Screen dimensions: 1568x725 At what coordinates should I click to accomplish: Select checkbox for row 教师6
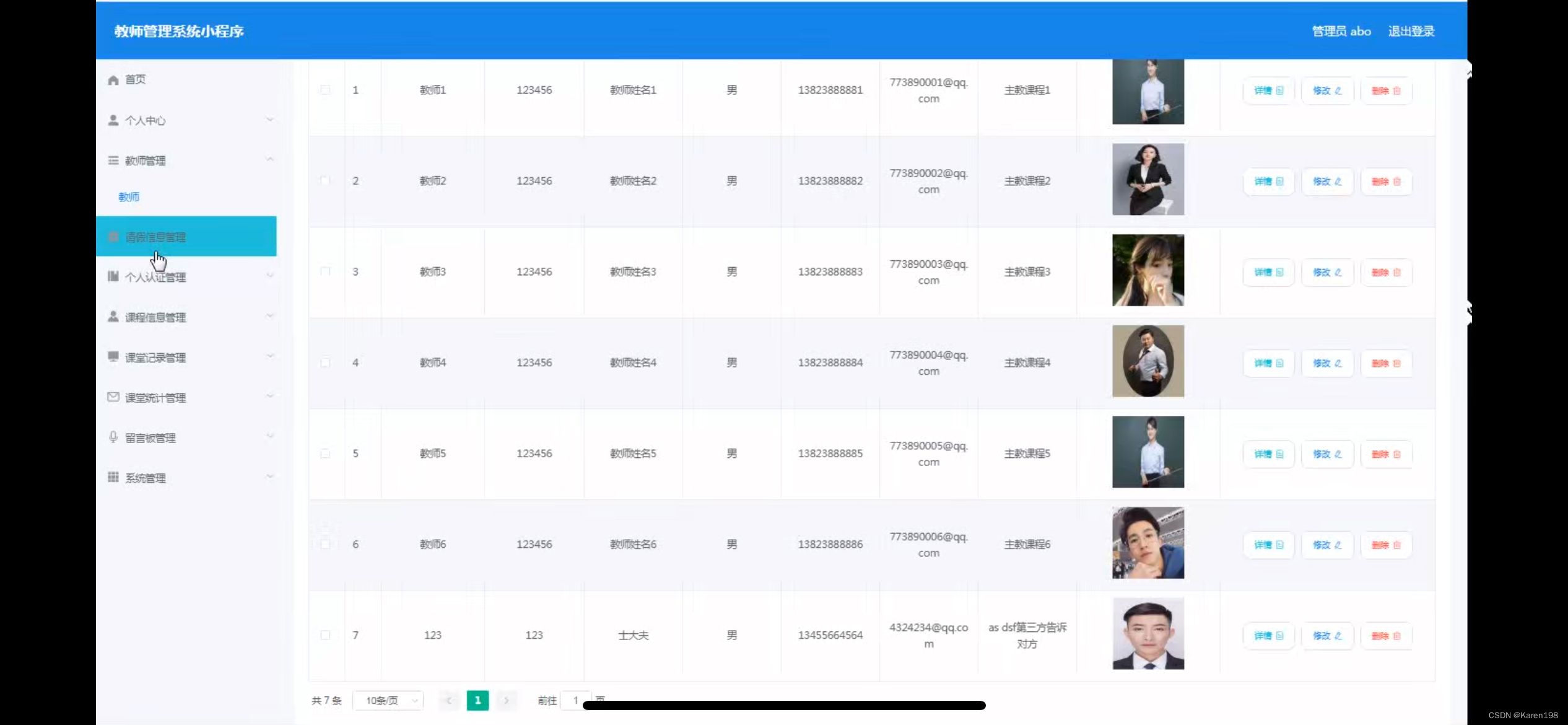click(x=325, y=544)
